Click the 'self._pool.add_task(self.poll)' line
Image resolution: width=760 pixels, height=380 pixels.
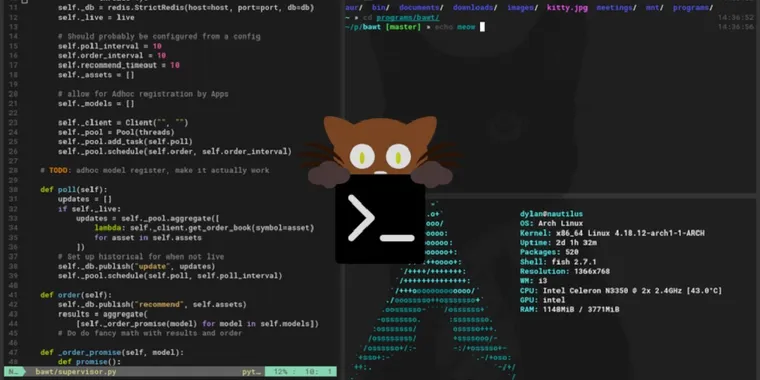125,142
